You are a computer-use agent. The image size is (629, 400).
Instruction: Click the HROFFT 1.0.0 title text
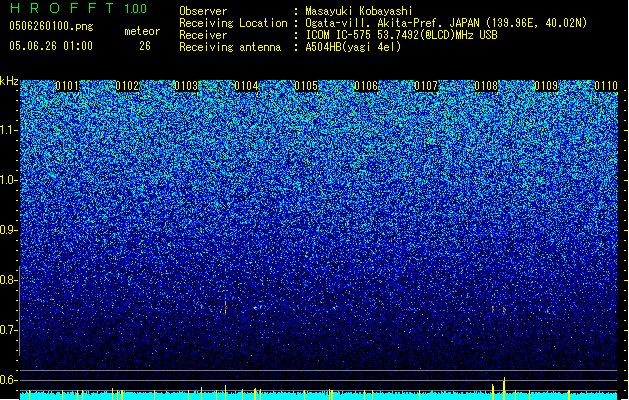coord(78,8)
